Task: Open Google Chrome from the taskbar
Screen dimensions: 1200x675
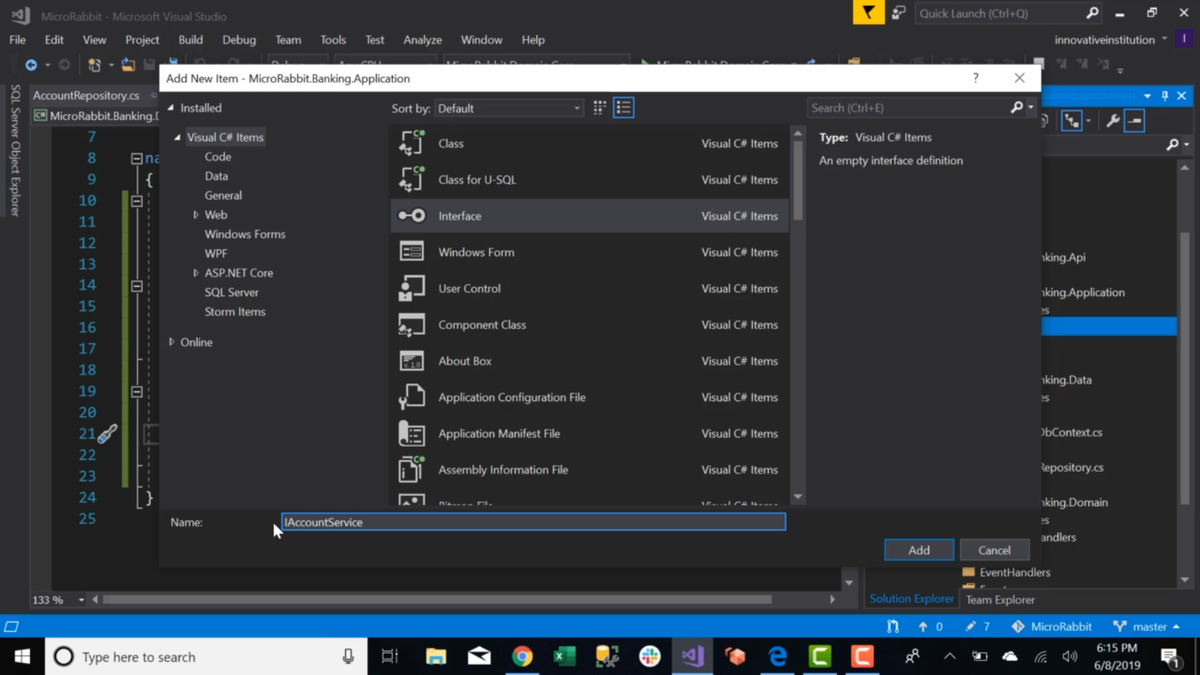Action: [x=522, y=657]
